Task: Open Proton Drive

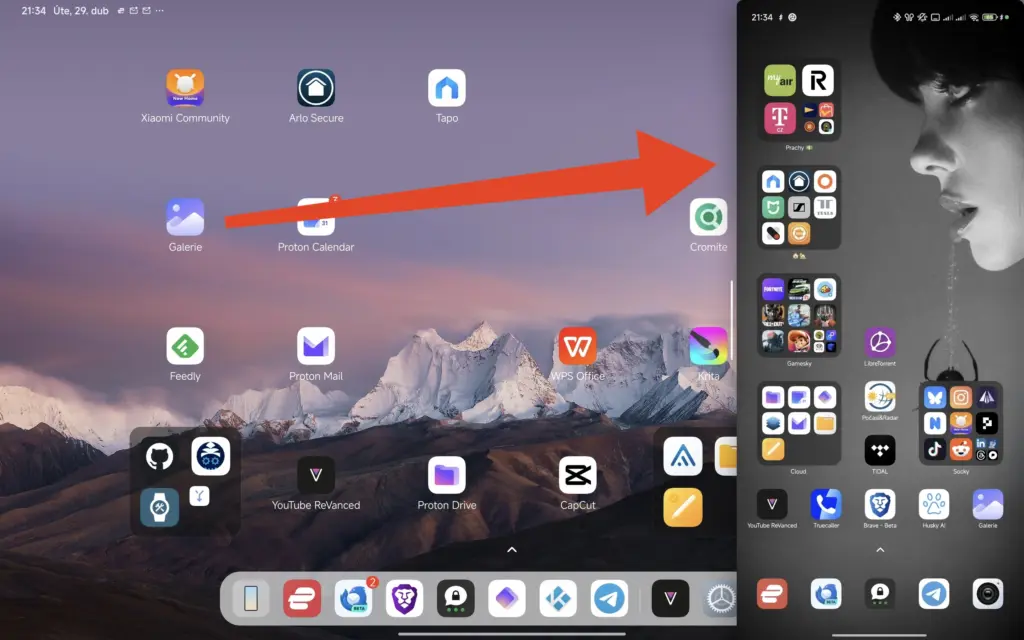Action: pyautogui.click(x=447, y=475)
